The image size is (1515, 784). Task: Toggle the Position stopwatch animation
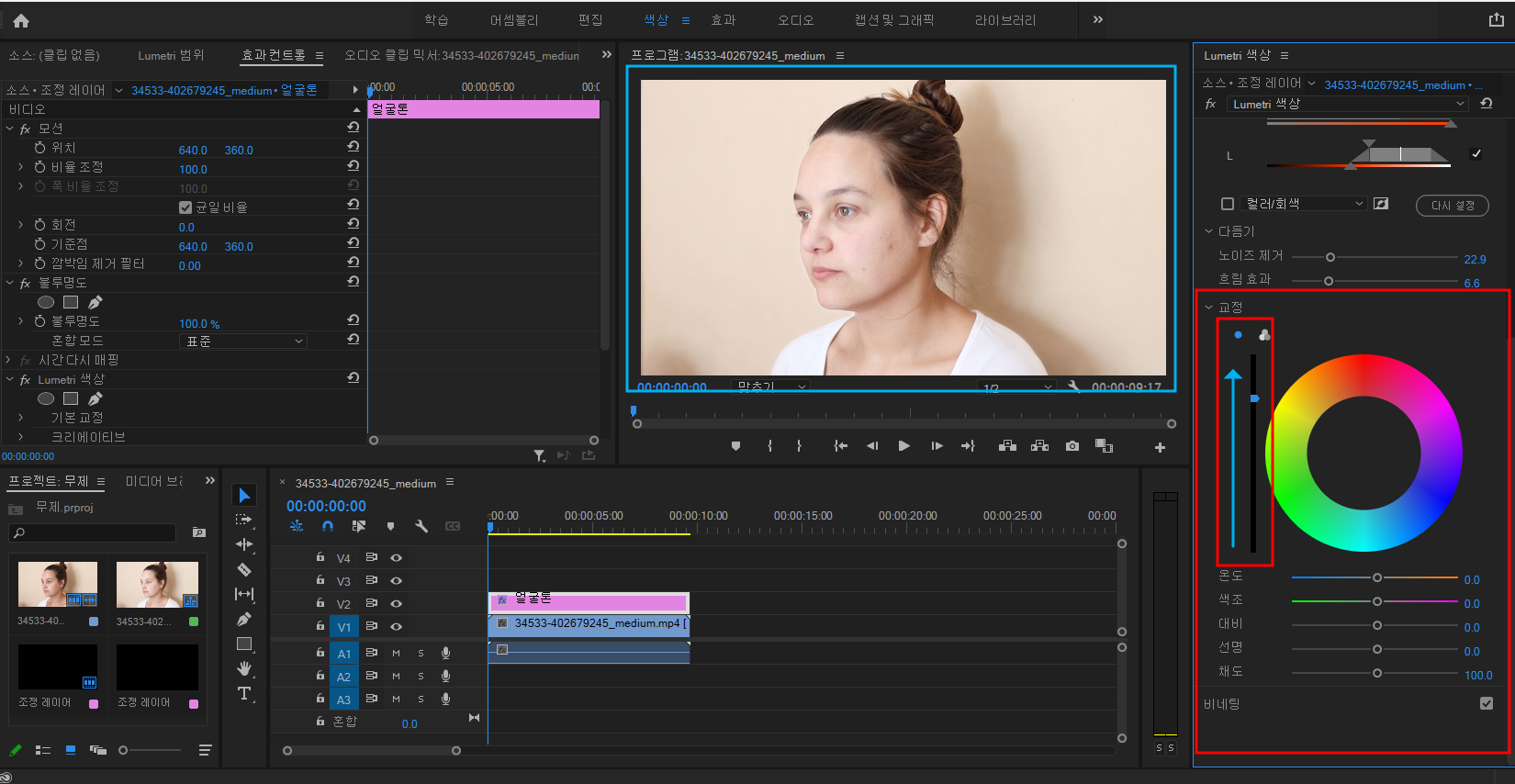39,148
